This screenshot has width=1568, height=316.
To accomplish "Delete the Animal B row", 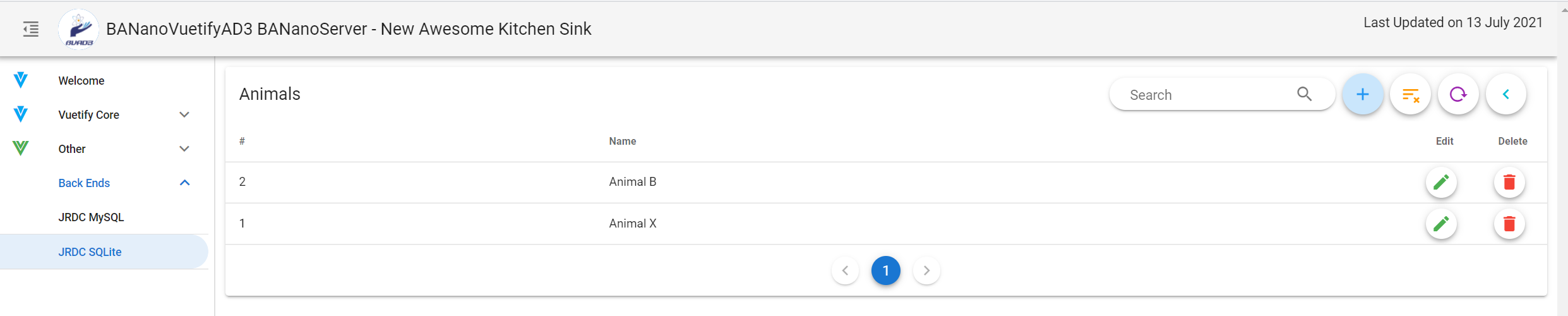I will pyautogui.click(x=1509, y=183).
